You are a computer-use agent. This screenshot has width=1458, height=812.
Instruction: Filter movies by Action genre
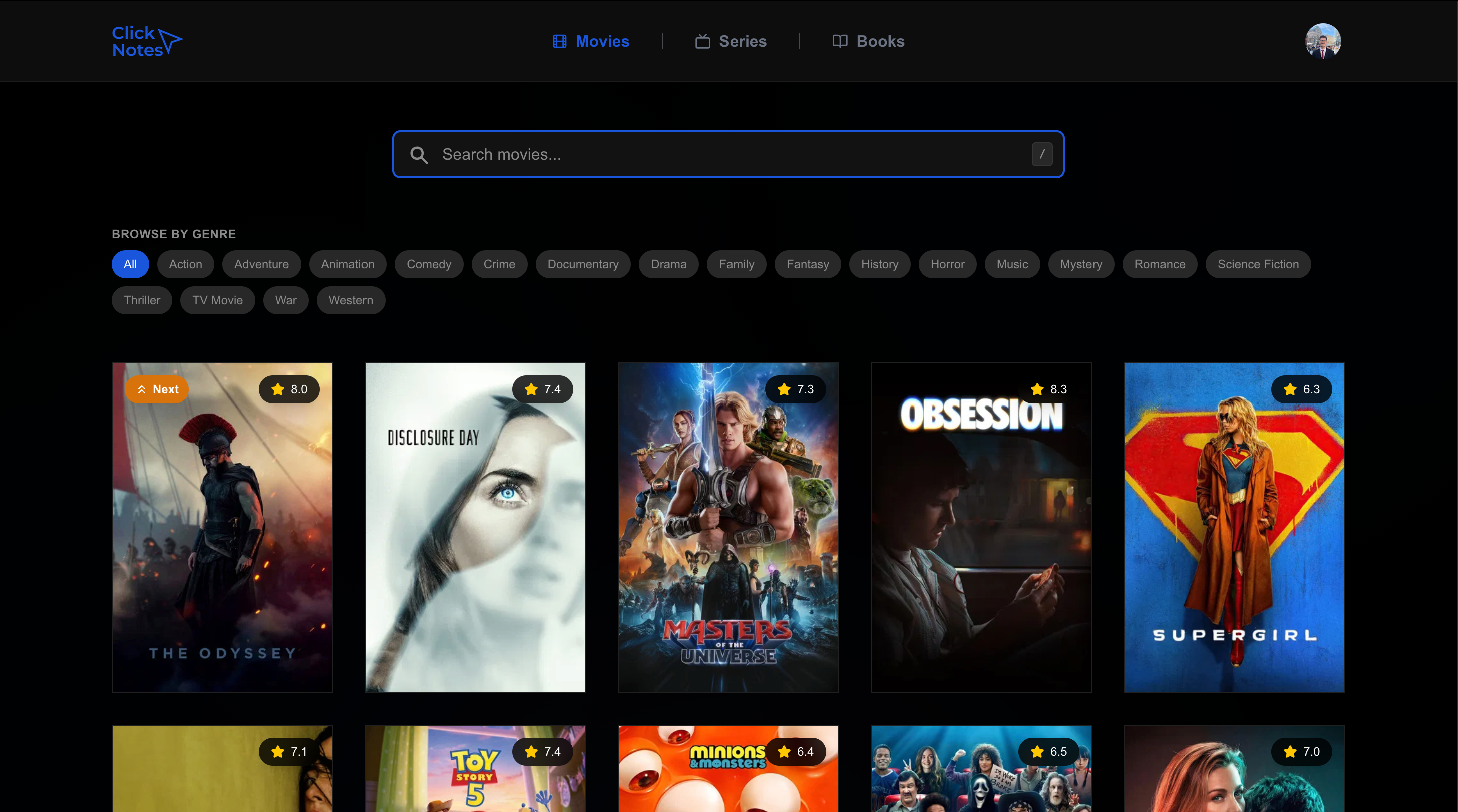tap(186, 264)
